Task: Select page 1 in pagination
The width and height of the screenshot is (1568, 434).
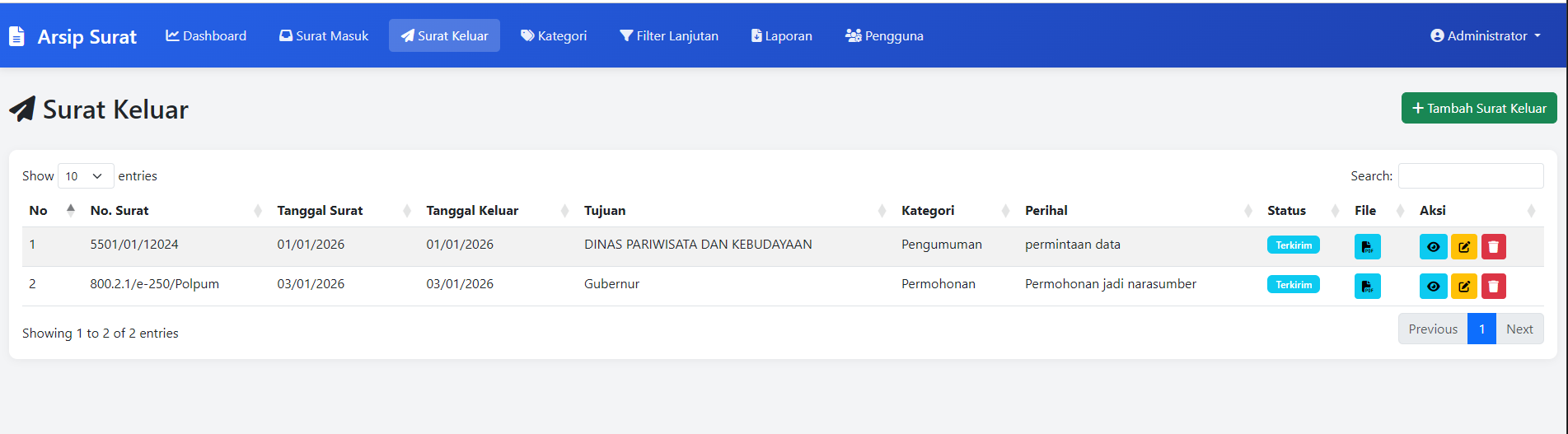Action: (1481, 329)
